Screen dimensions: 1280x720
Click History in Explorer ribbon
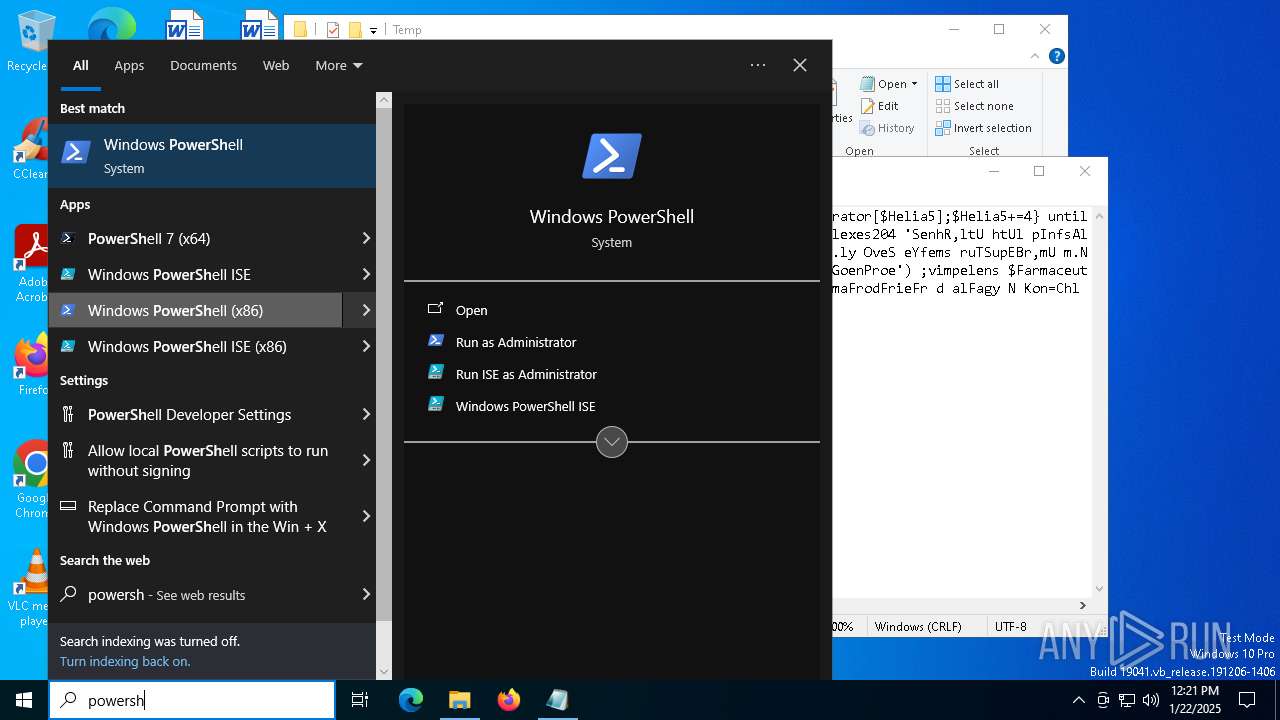(x=886, y=128)
